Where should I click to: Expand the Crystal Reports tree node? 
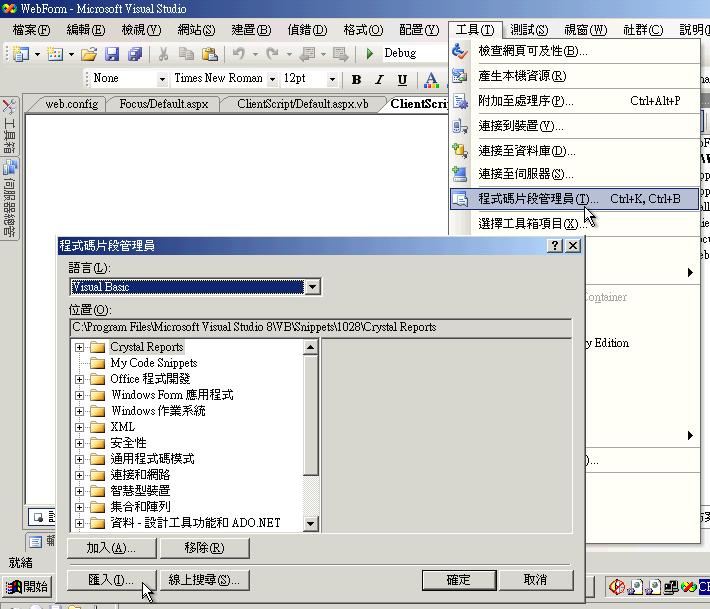[x=79, y=347]
